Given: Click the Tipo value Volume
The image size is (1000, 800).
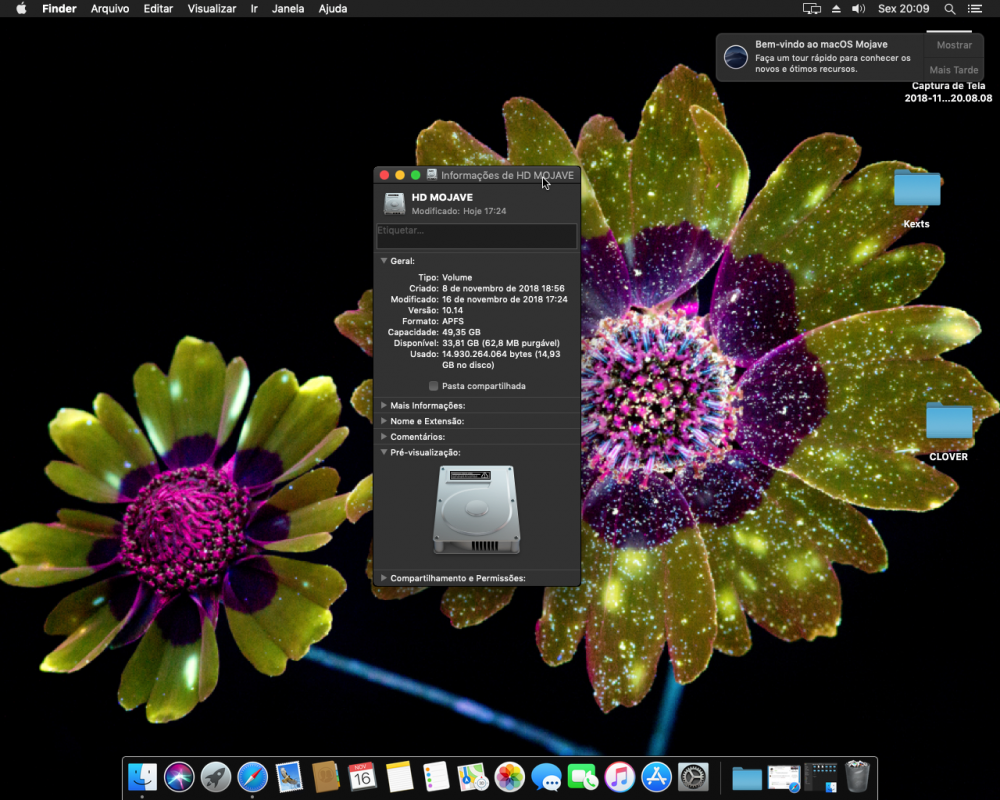Looking at the screenshot, I should click(x=457, y=278).
